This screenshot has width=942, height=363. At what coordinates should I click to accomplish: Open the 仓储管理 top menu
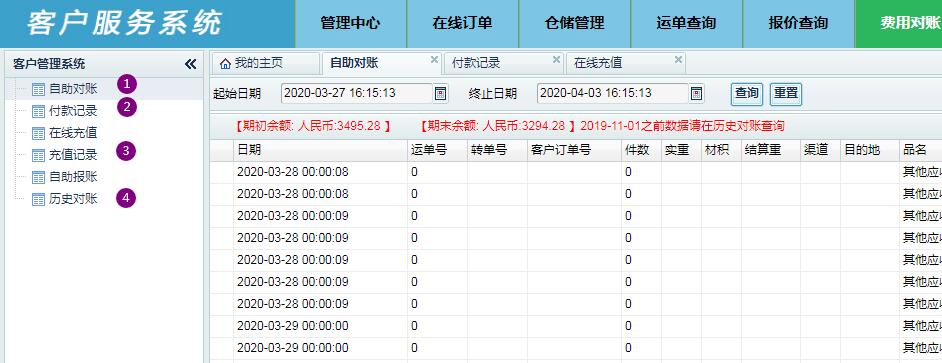pyautogui.click(x=574, y=24)
